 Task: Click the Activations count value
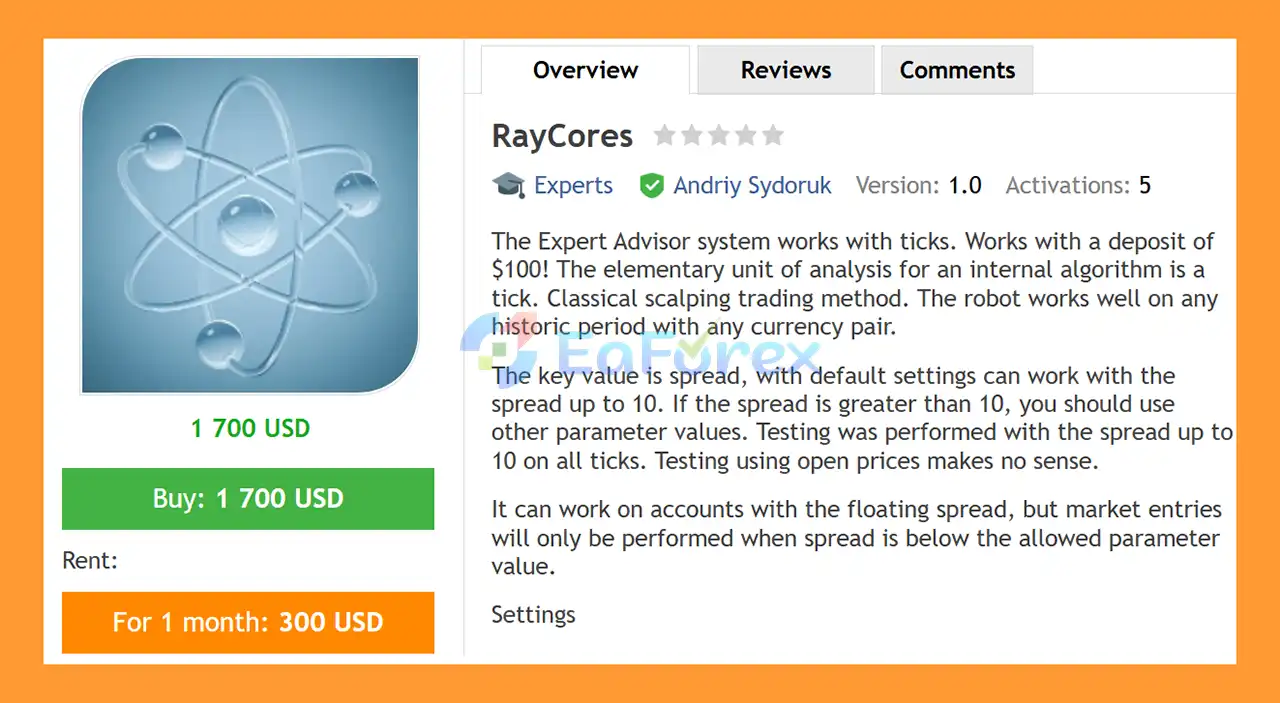tap(1144, 184)
